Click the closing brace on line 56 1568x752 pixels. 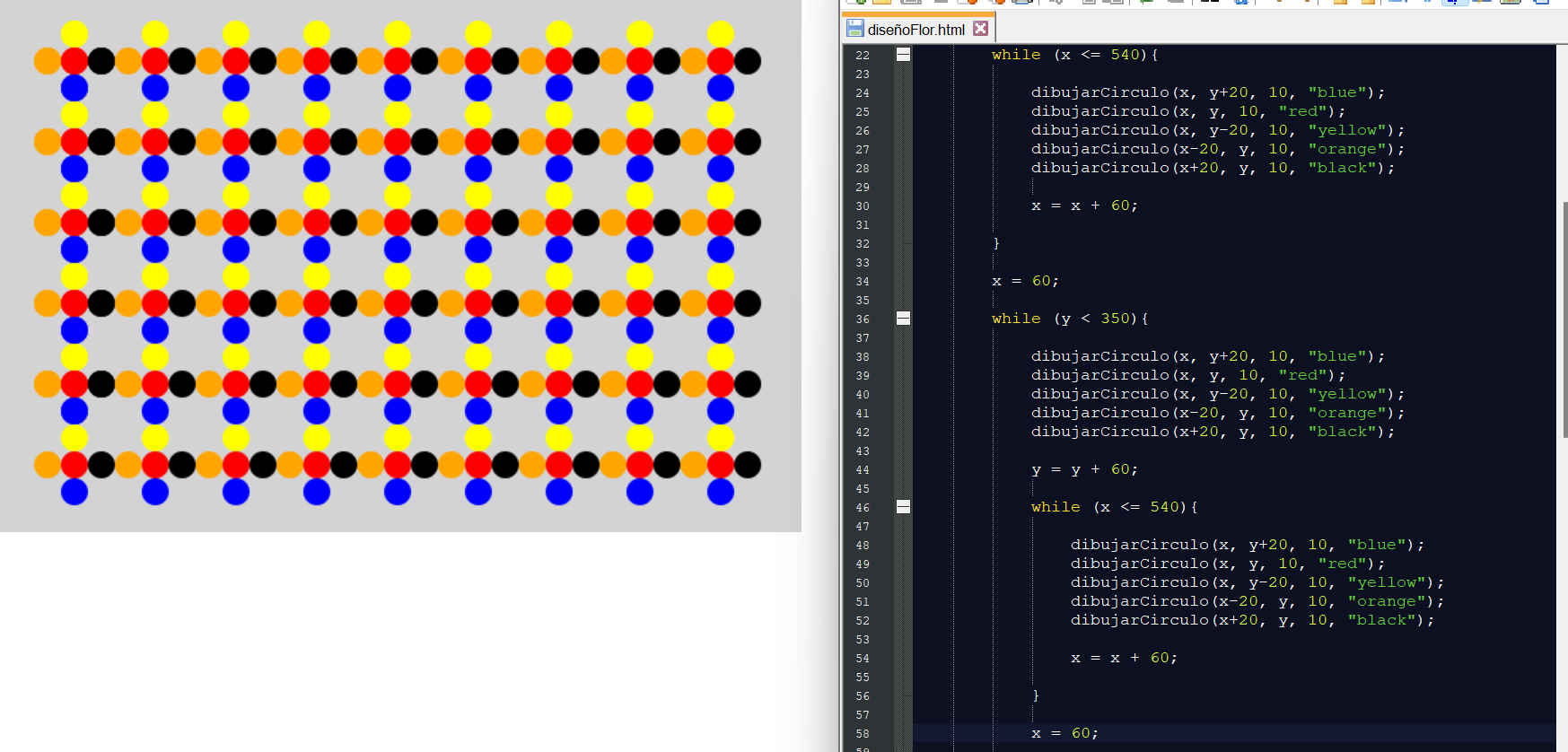point(1036,695)
